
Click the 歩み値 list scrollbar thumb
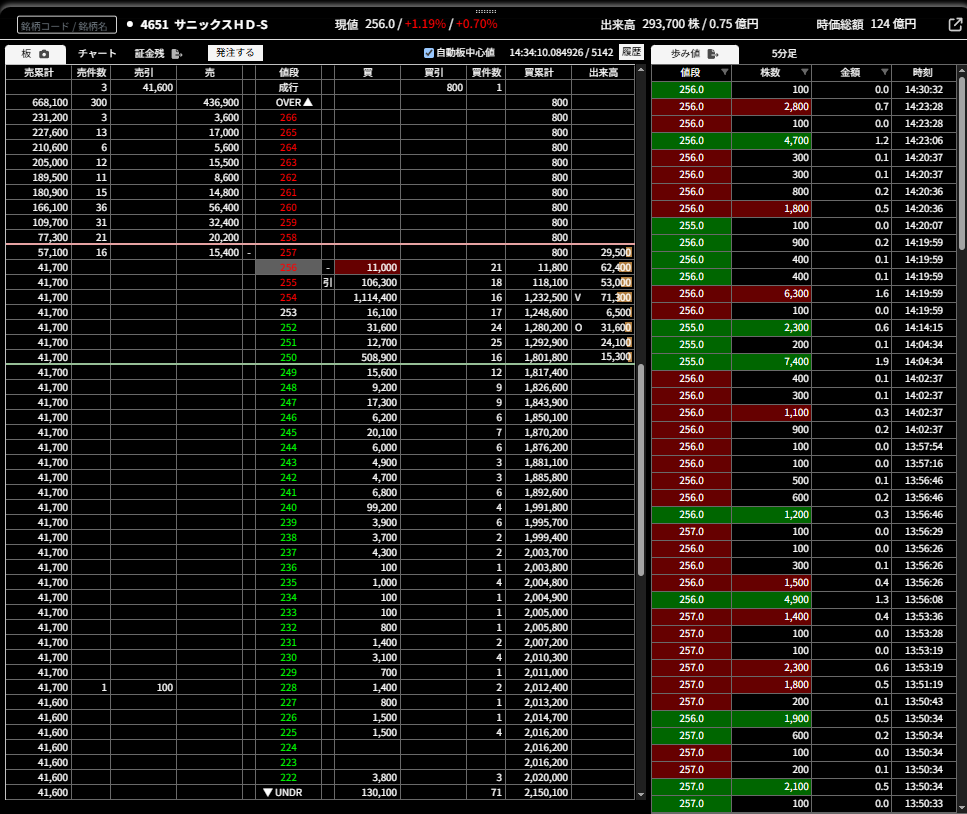[961, 163]
